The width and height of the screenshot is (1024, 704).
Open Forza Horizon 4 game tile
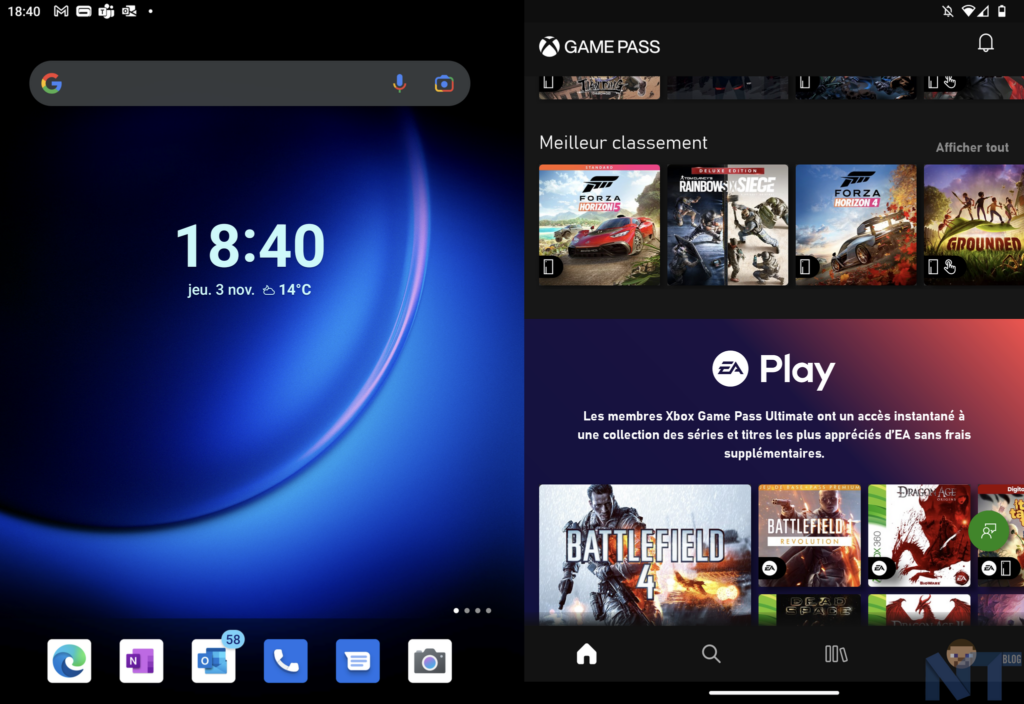coord(856,225)
